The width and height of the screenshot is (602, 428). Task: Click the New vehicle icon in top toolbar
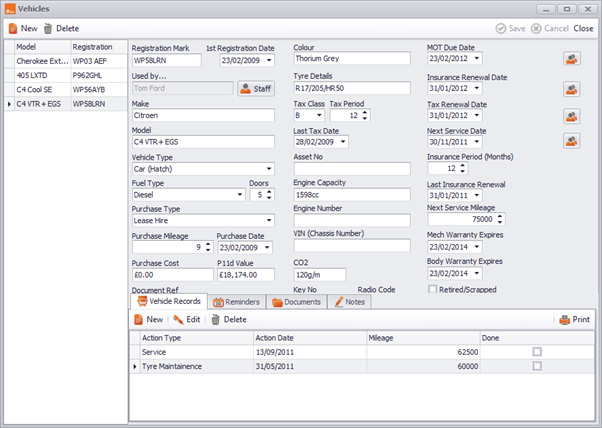pyautogui.click(x=13, y=28)
